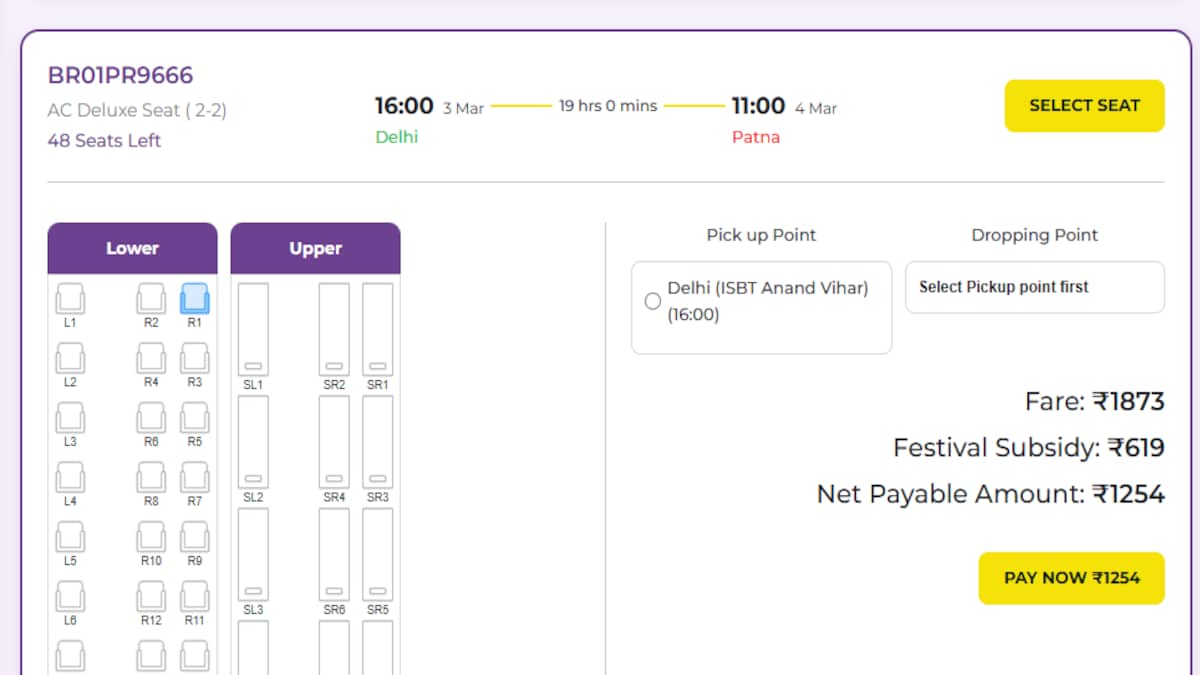Select lower seat R10

pos(151,536)
